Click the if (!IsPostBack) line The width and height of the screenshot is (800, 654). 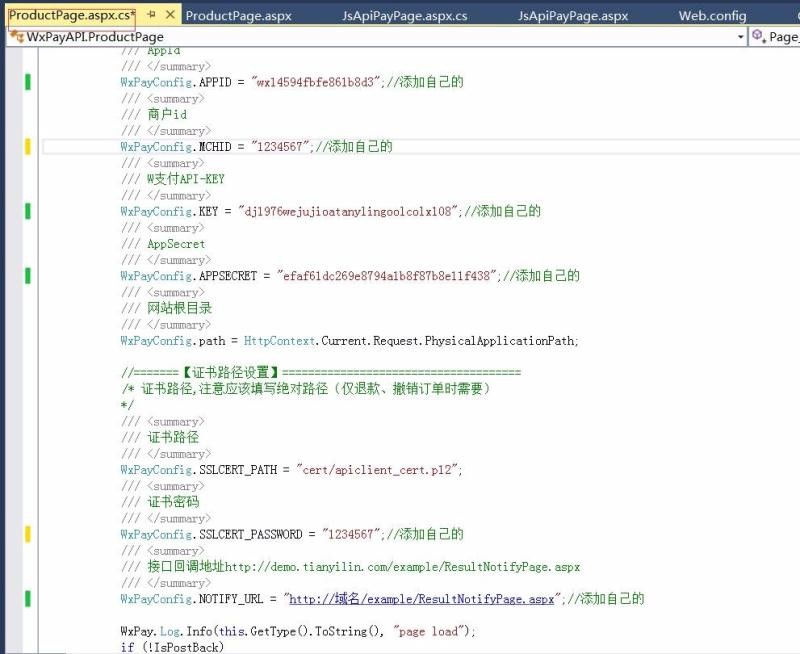pos(172,647)
